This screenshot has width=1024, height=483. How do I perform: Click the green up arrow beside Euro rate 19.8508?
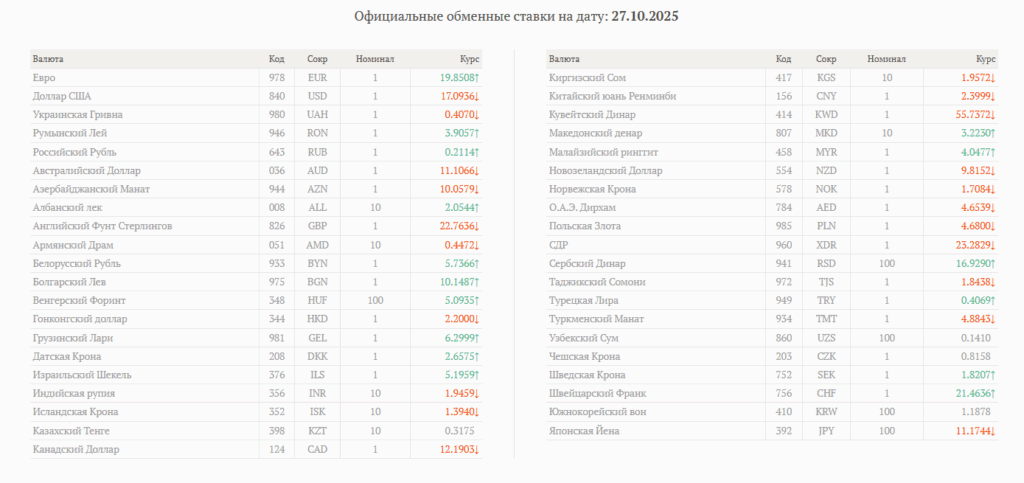pyautogui.click(x=477, y=77)
